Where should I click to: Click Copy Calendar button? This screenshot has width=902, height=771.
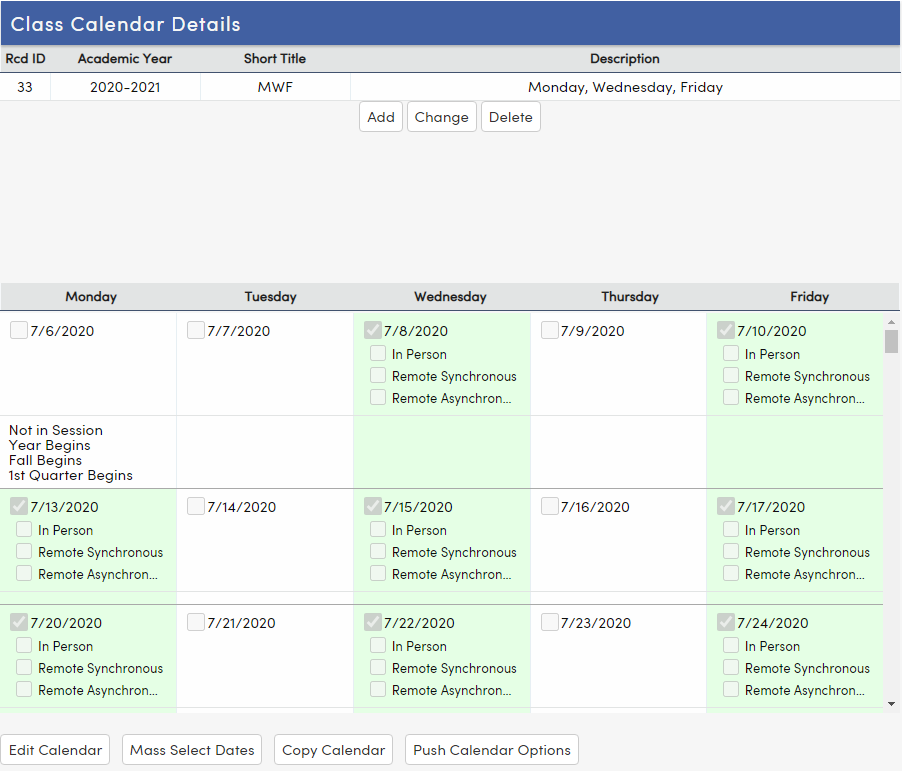[x=334, y=750]
